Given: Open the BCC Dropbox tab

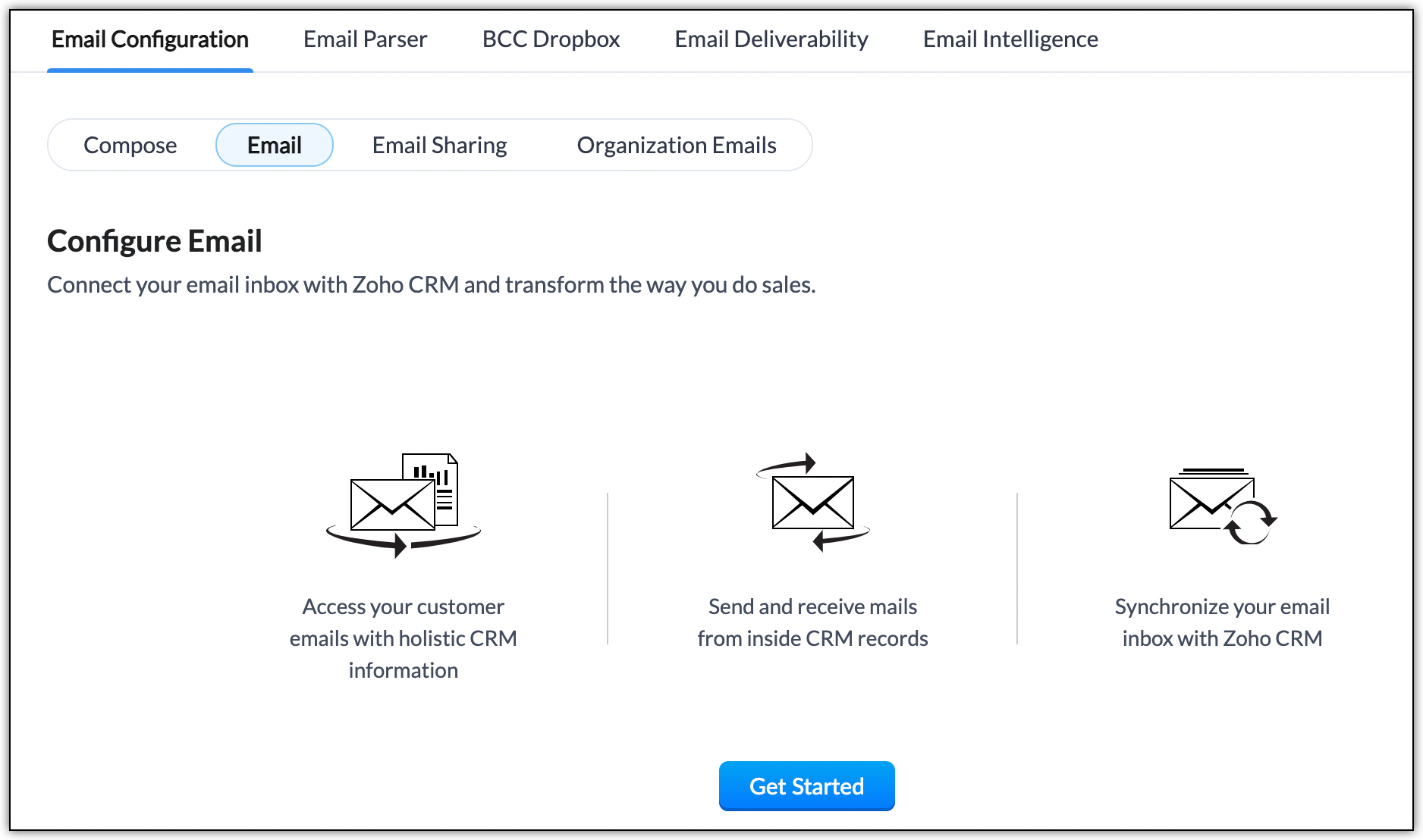Looking at the screenshot, I should coord(551,39).
